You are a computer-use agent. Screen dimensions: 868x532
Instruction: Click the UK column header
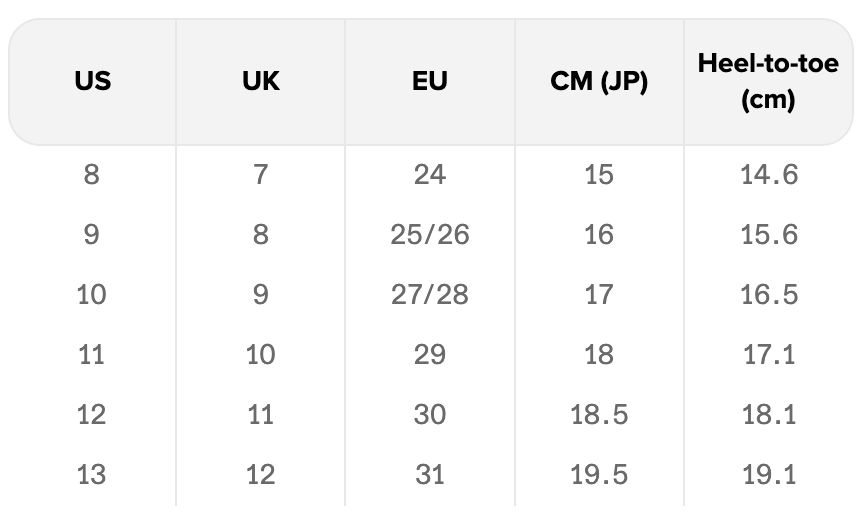260,82
